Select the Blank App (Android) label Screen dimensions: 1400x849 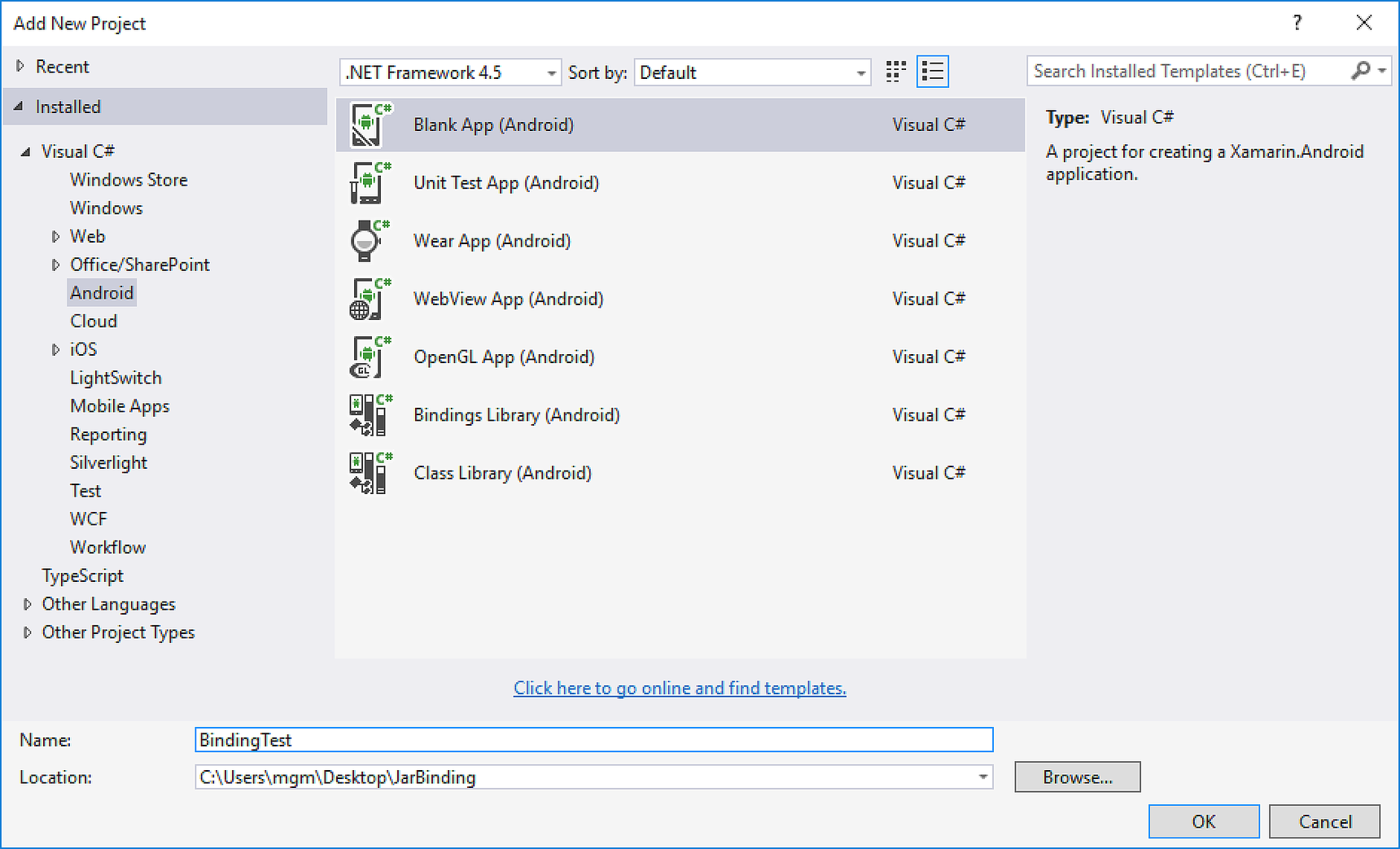(x=493, y=125)
